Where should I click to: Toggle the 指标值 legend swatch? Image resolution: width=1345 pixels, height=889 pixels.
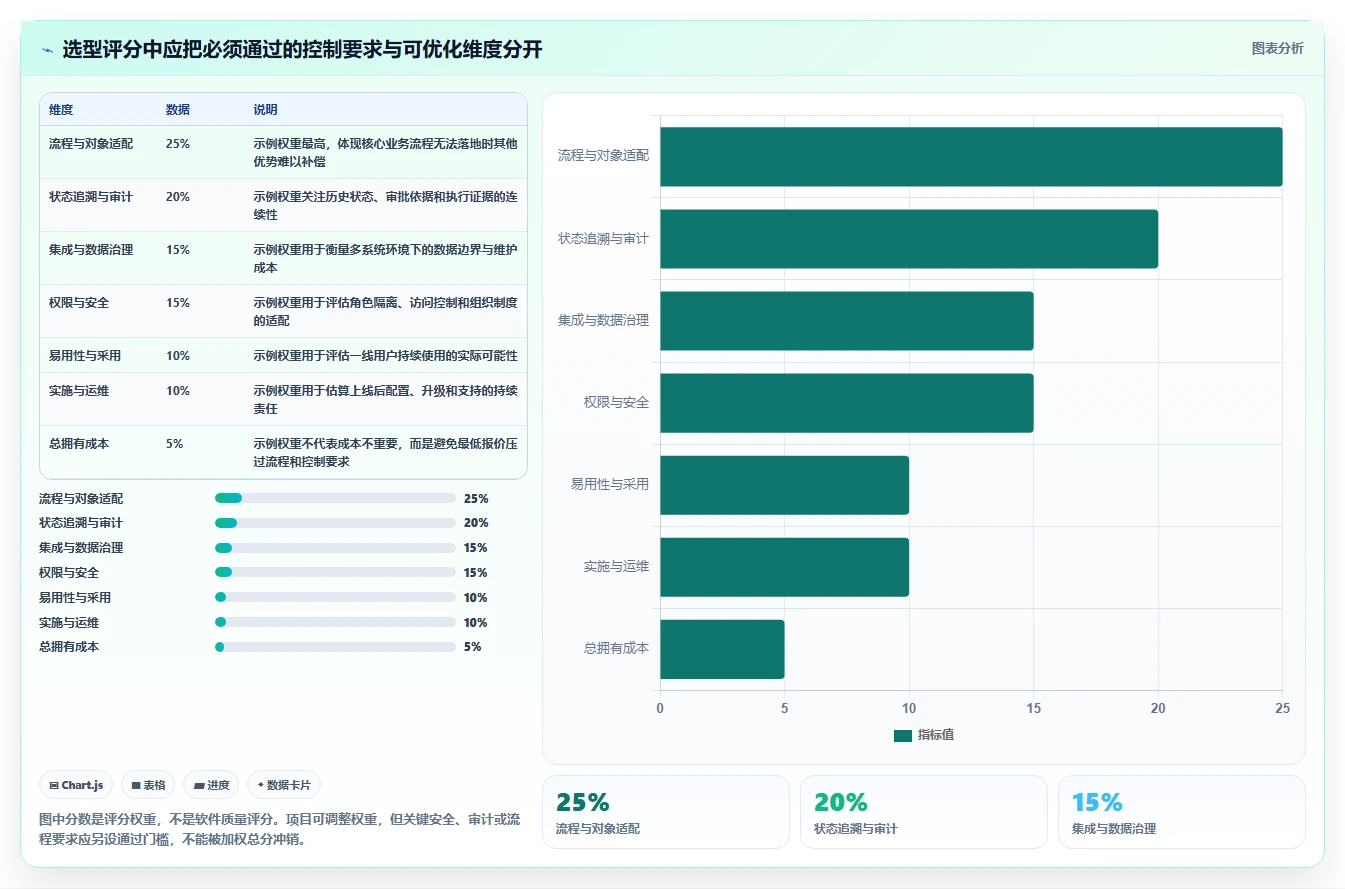tap(903, 735)
